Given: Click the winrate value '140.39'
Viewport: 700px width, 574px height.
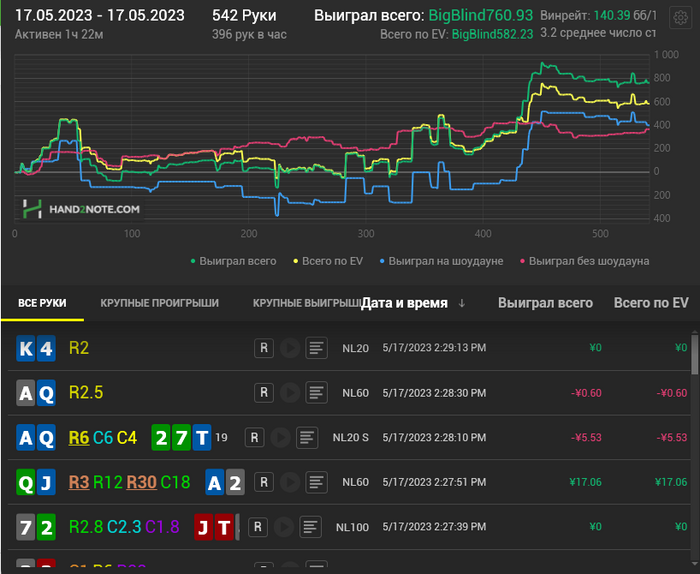Looking at the screenshot, I should [x=612, y=16].
